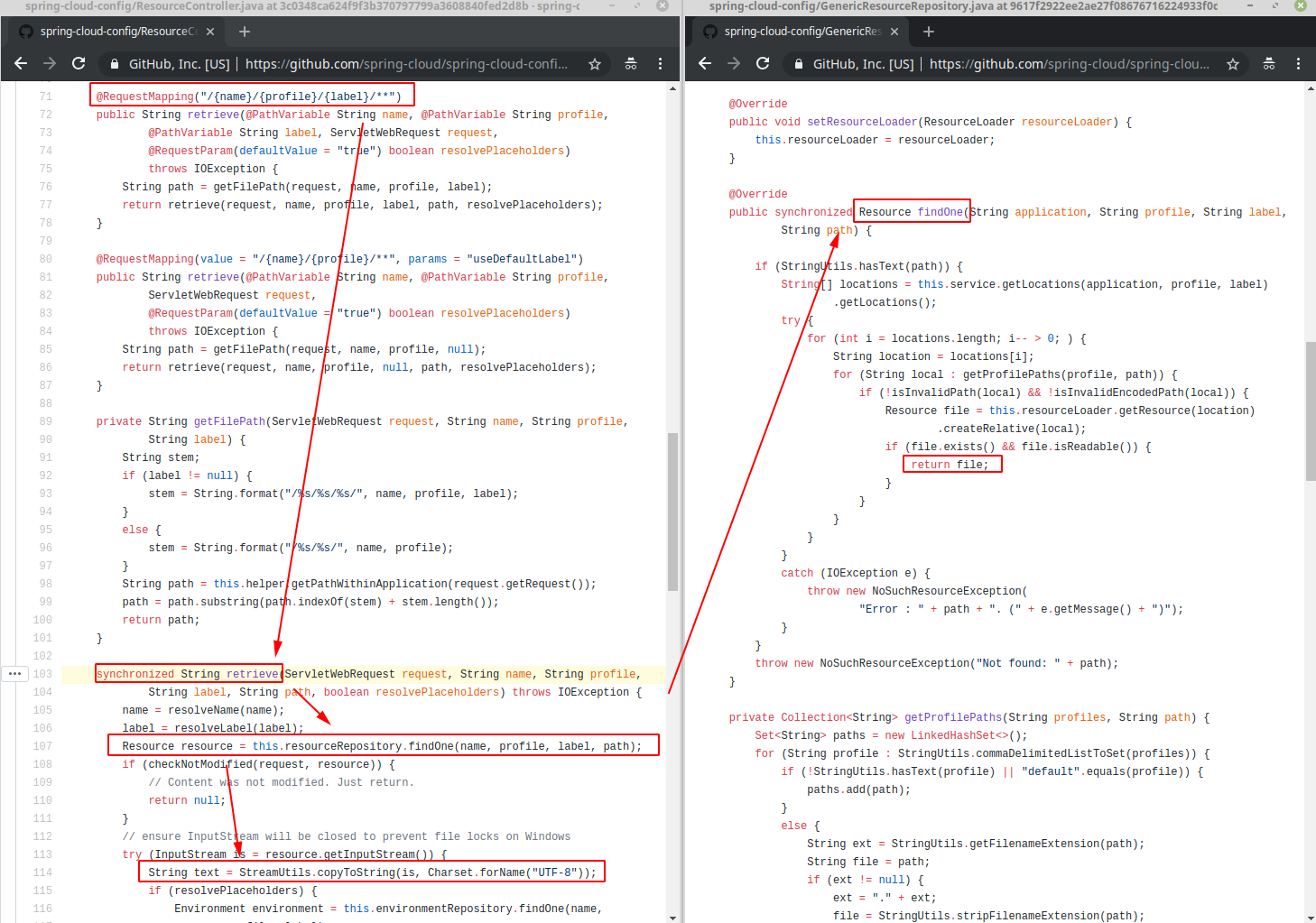Click the left window's scrollbar up arrow
Screen dimensions: 1316x923
(x=672, y=88)
